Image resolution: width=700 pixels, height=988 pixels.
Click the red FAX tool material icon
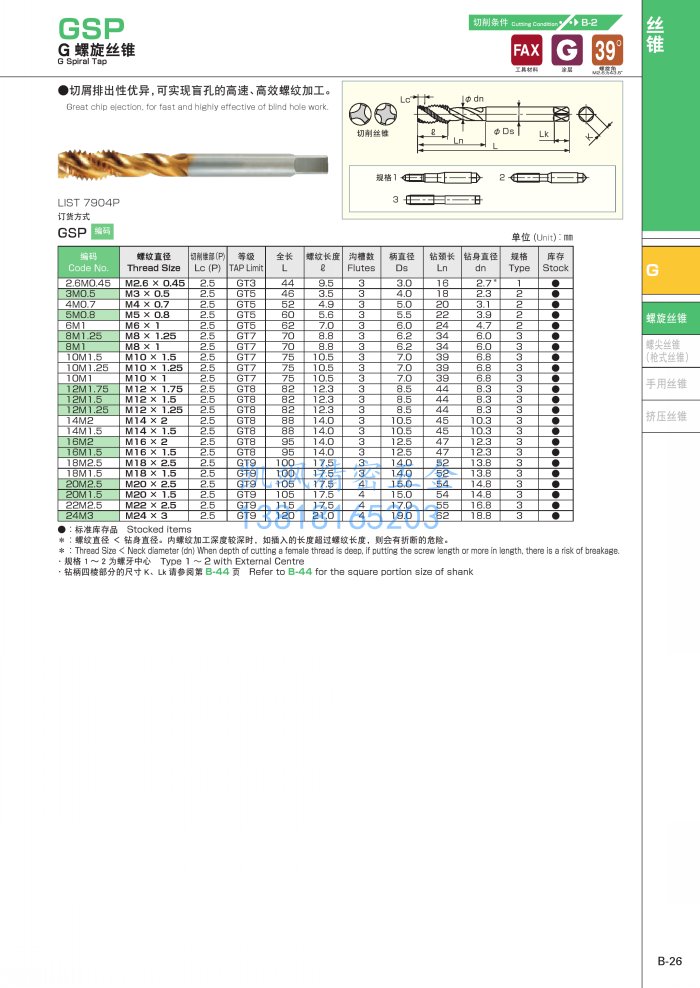(526, 50)
